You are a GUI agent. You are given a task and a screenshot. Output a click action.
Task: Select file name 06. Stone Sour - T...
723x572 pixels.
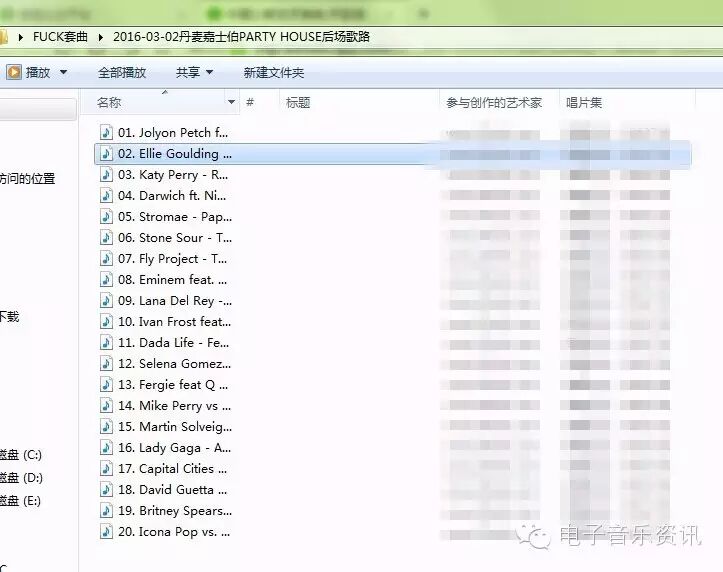[x=175, y=237]
